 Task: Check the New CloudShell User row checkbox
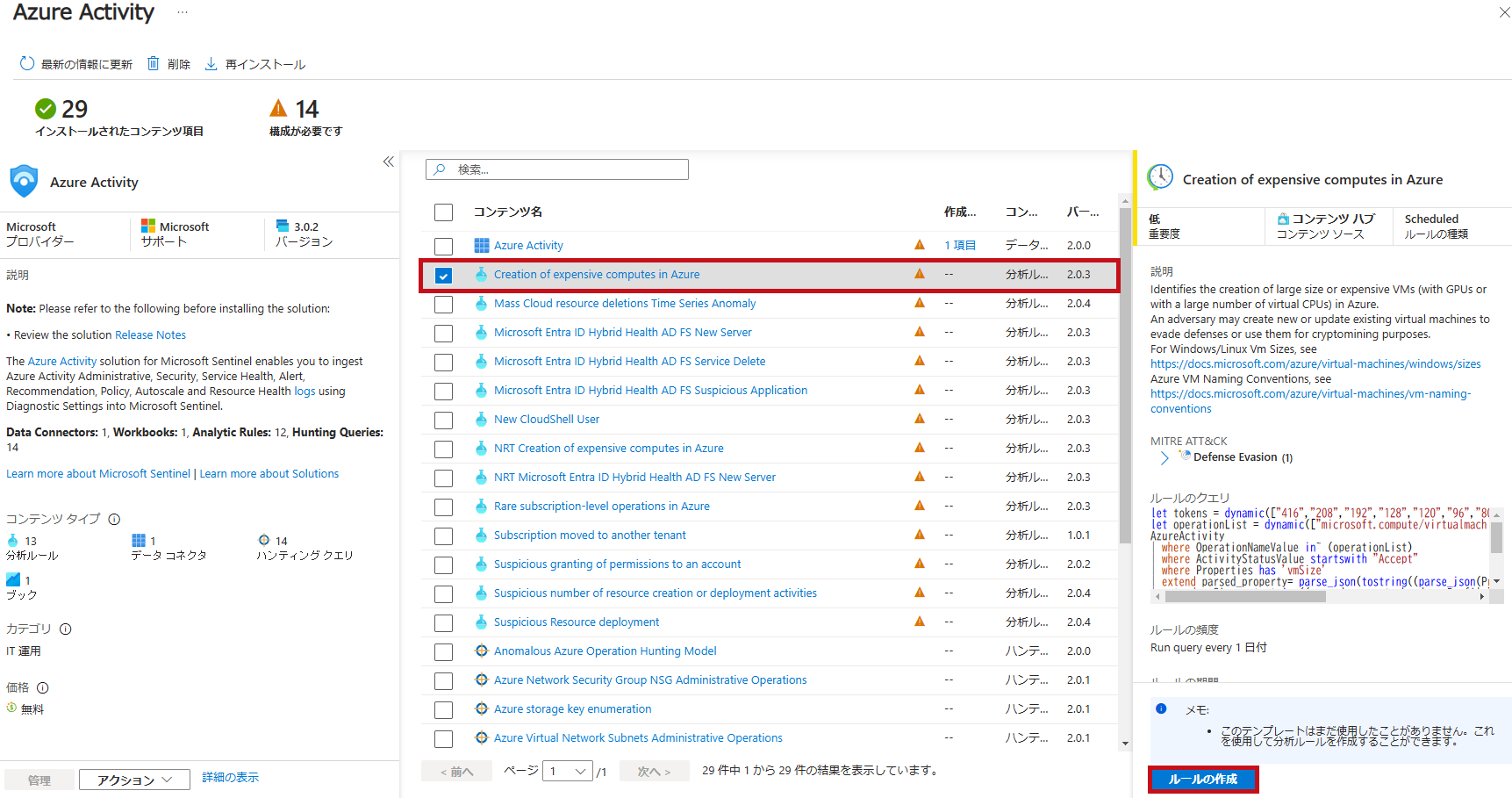point(444,421)
